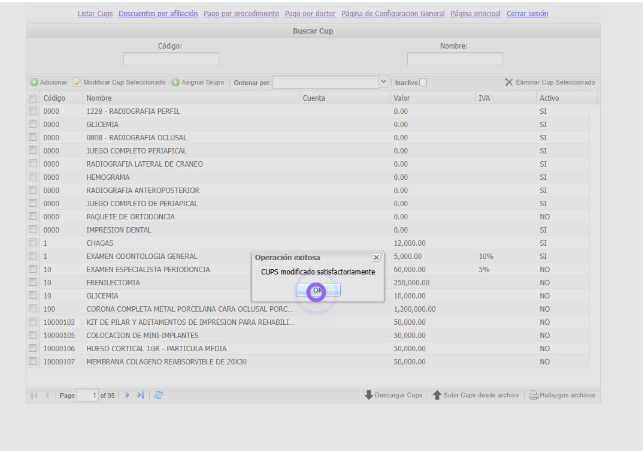Open Página de Configuración General link
The image size is (643, 451).
pos(393,14)
